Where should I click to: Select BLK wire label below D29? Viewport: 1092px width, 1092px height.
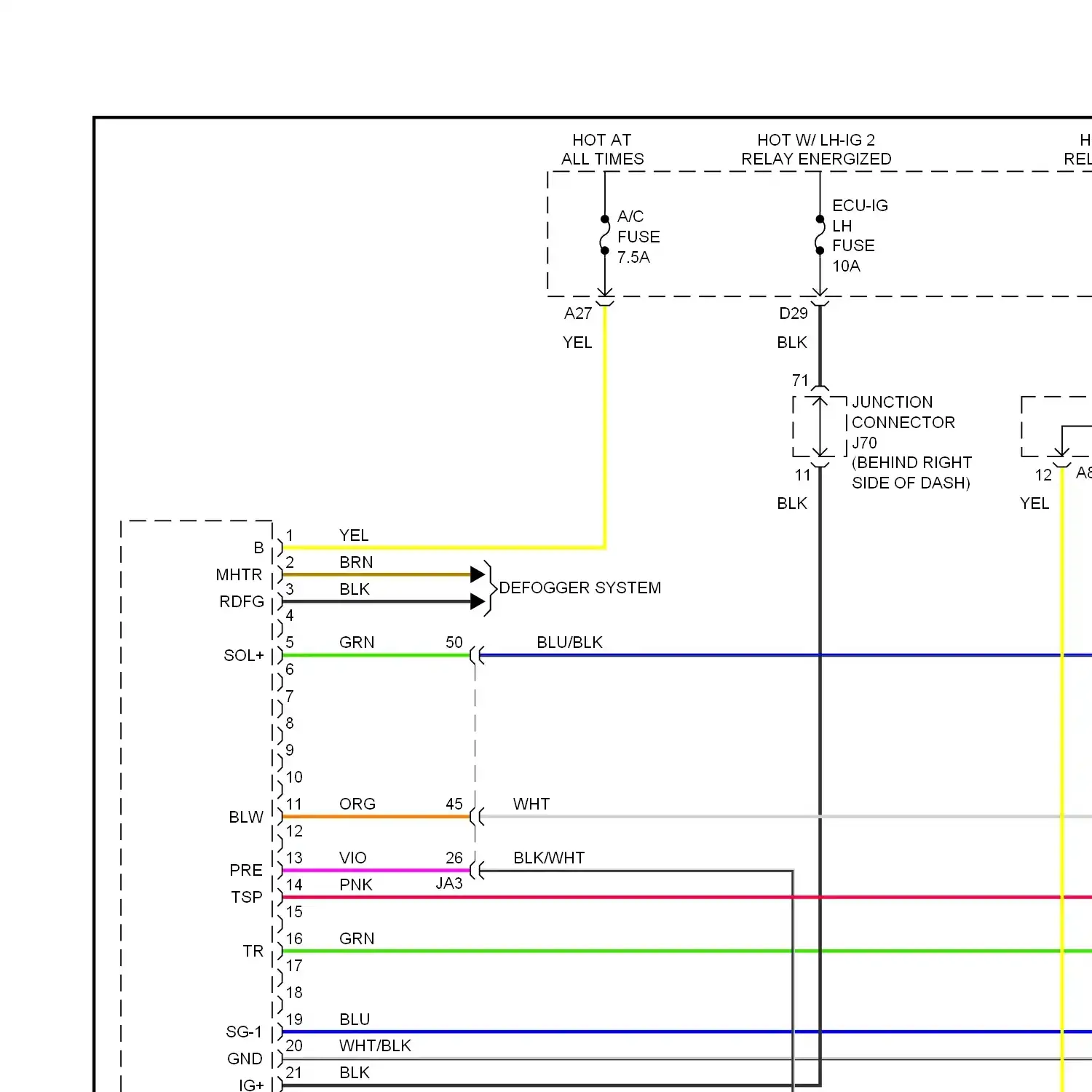[x=792, y=342]
